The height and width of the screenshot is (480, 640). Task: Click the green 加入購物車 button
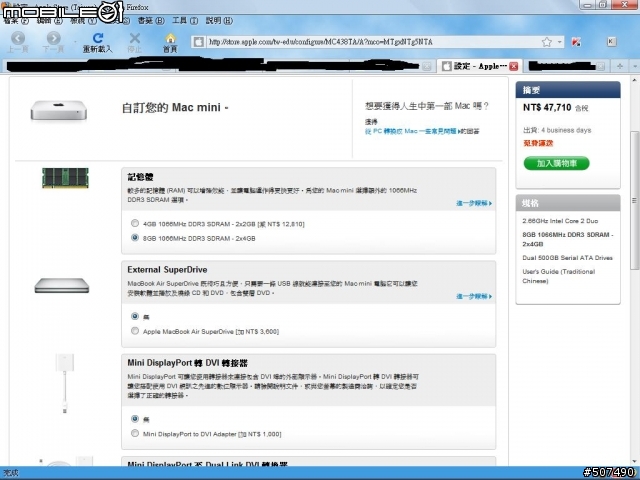pyautogui.click(x=556, y=163)
